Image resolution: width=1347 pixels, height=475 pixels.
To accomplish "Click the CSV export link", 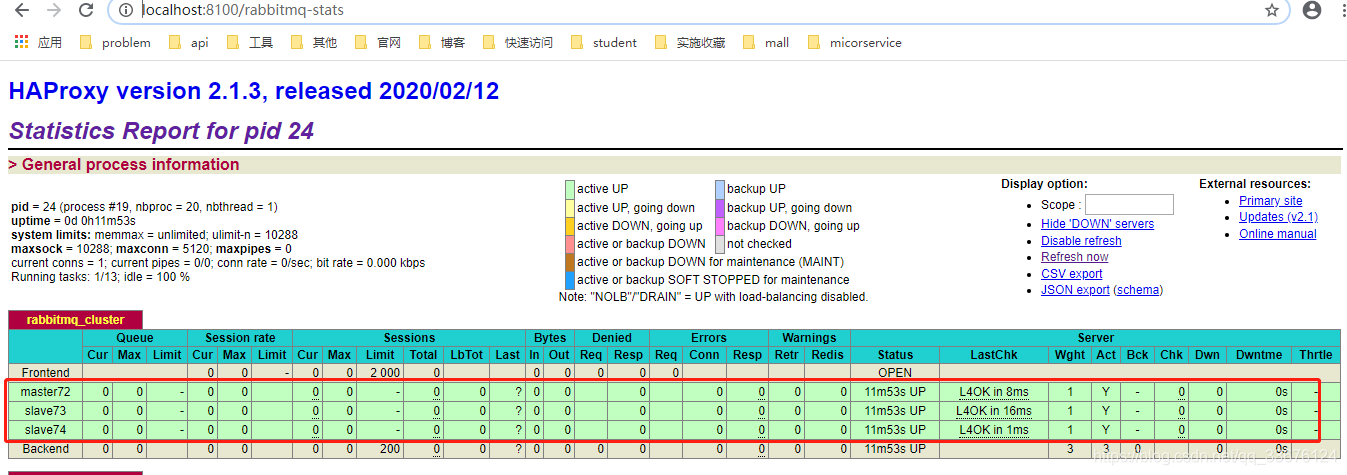I will click(1071, 274).
